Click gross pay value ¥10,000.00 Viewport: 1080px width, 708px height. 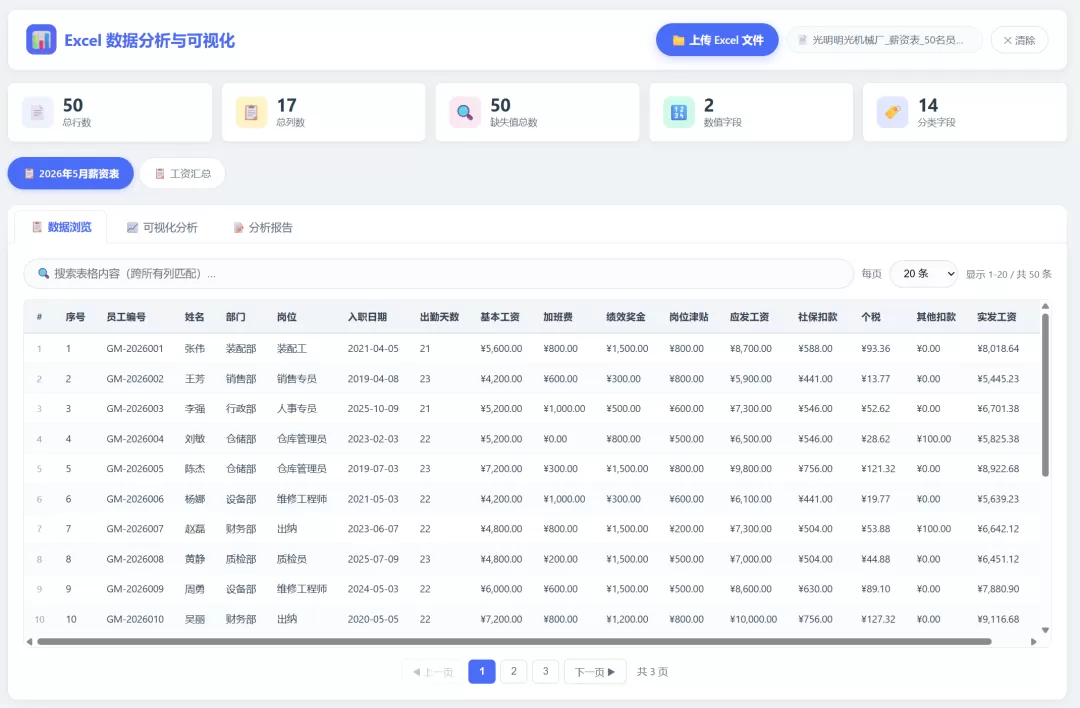pyautogui.click(x=754, y=619)
